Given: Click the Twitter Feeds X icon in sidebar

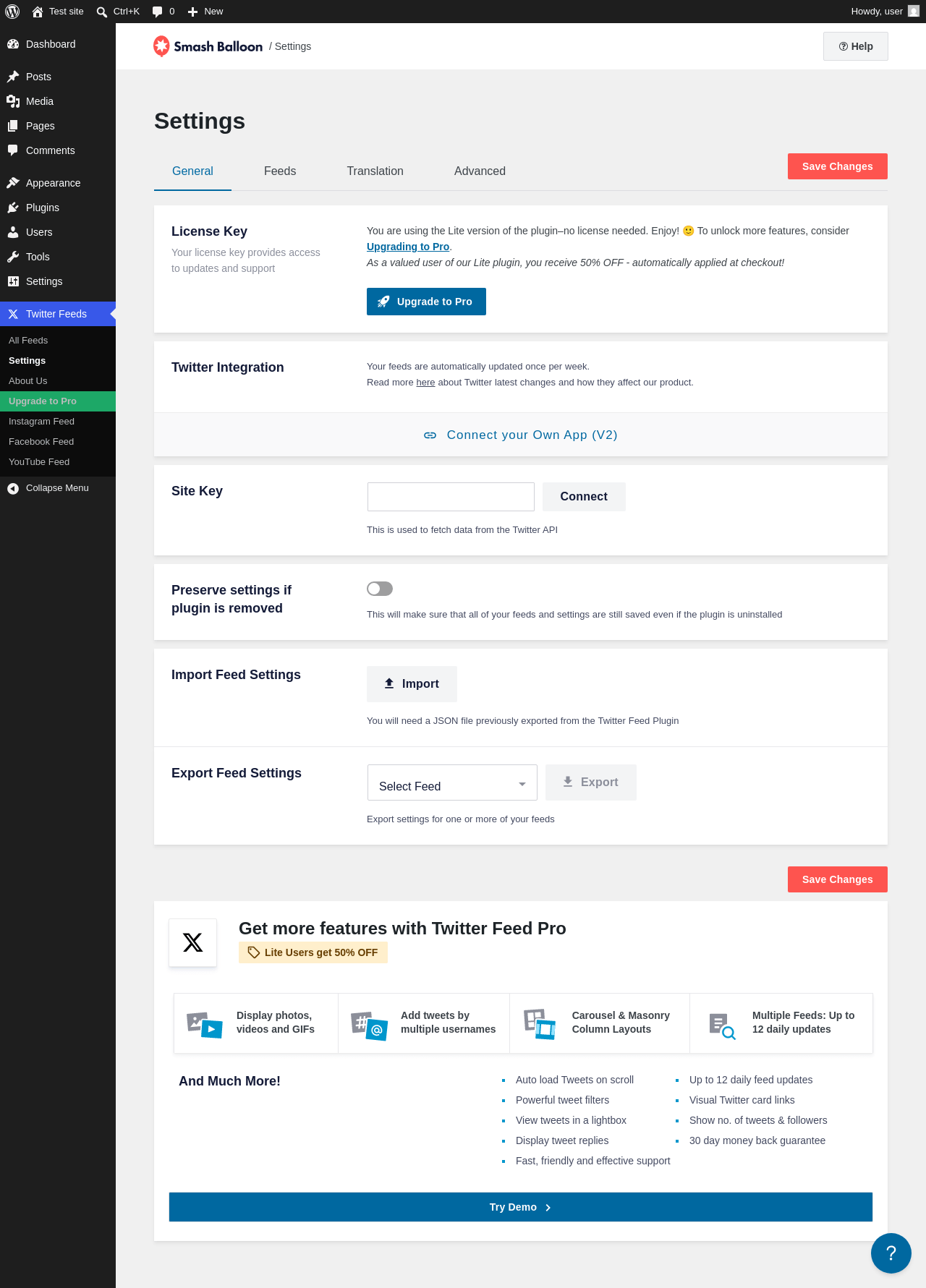Looking at the screenshot, I should click(13, 314).
